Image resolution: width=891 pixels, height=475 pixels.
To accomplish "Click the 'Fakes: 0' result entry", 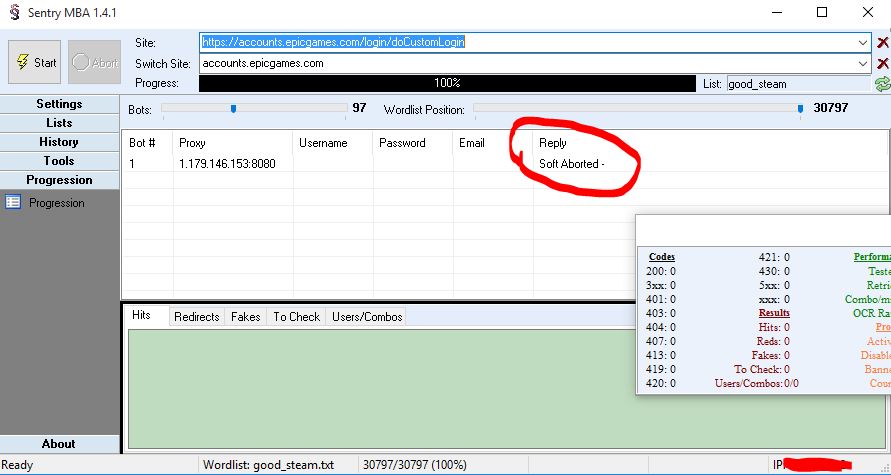I will [771, 355].
